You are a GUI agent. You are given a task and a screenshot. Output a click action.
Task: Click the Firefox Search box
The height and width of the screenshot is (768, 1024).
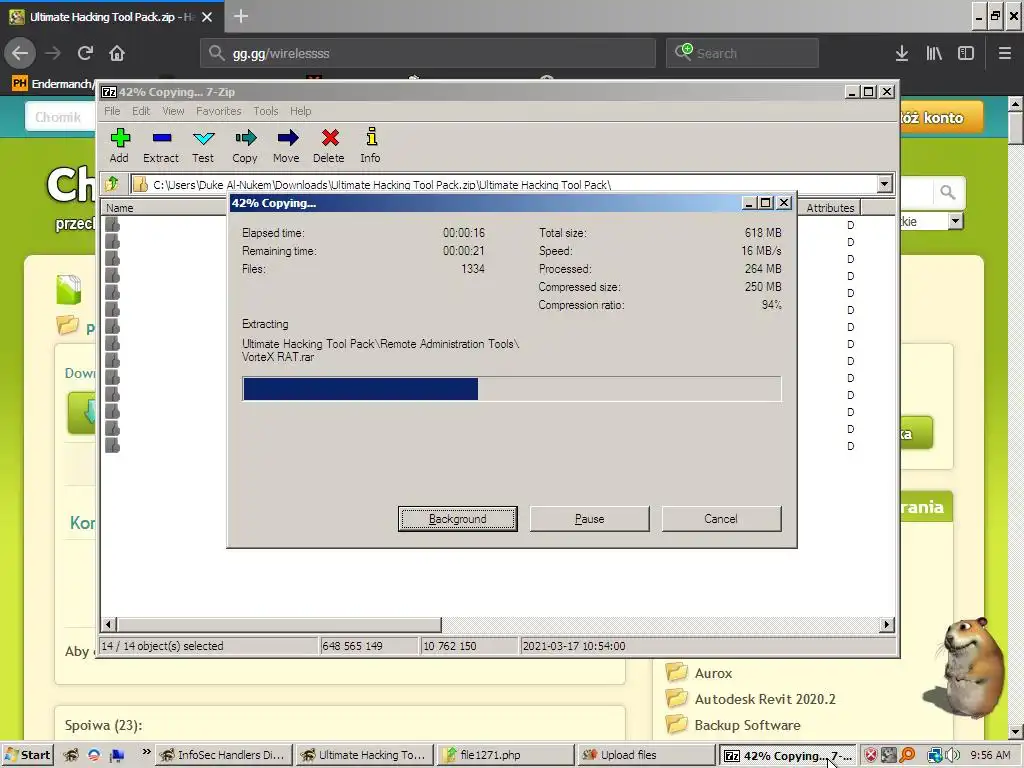tap(742, 53)
